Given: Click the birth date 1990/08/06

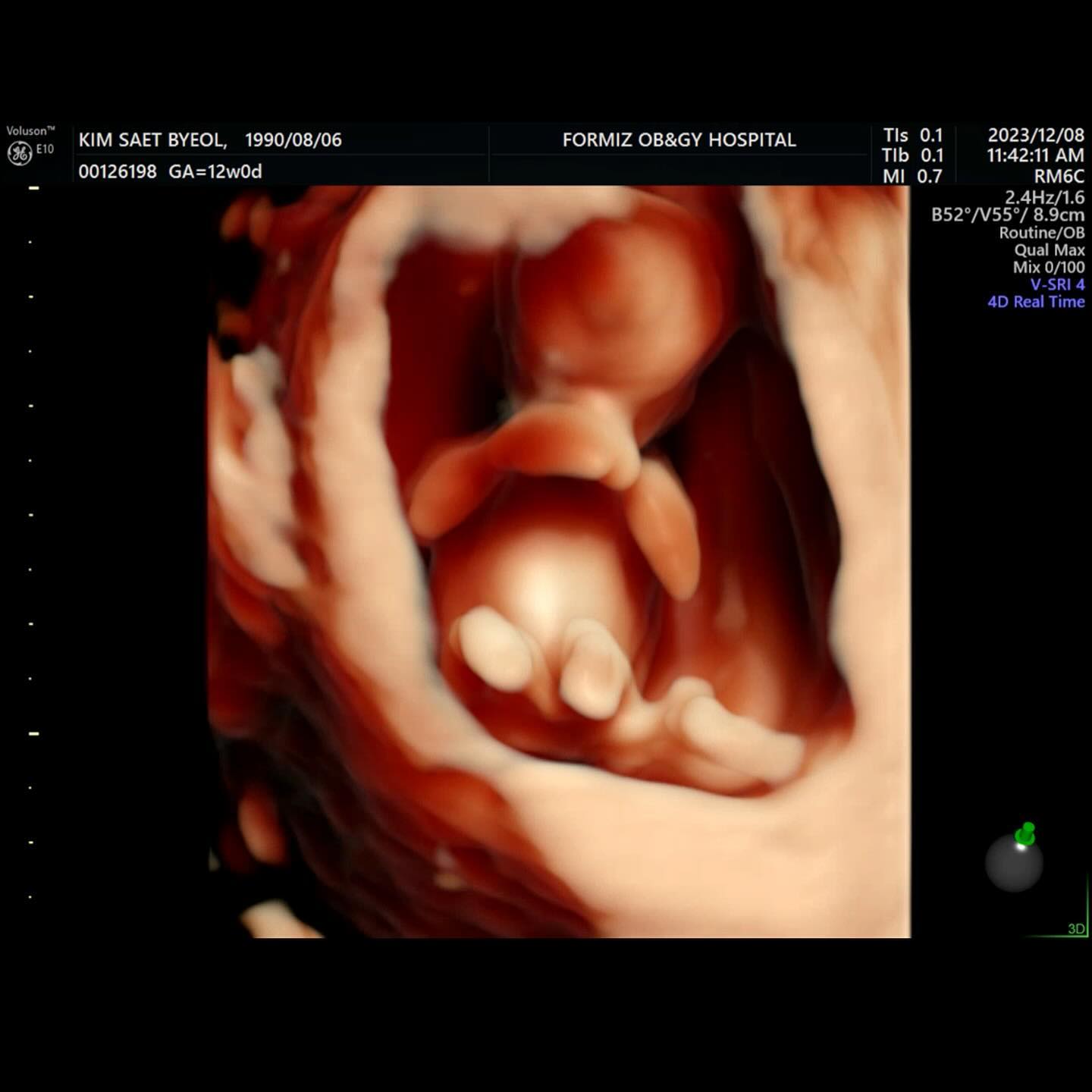Looking at the screenshot, I should pyautogui.click(x=293, y=140).
